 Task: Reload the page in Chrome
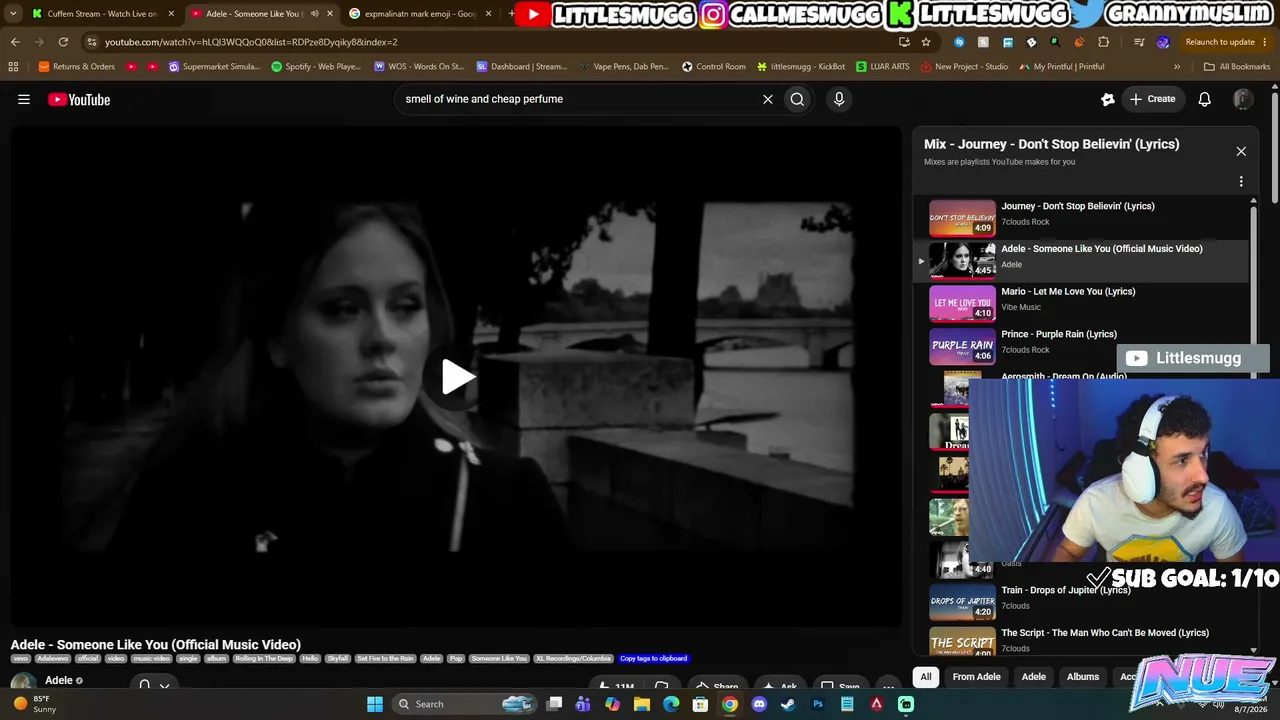(63, 42)
